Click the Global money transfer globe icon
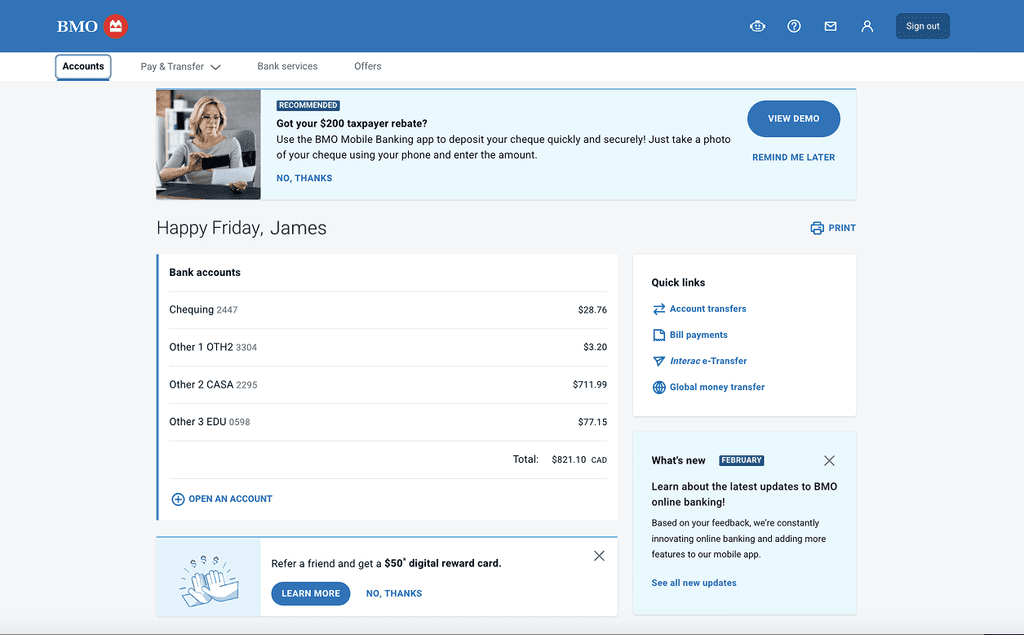Viewport: 1024px width, 635px height. coord(659,387)
